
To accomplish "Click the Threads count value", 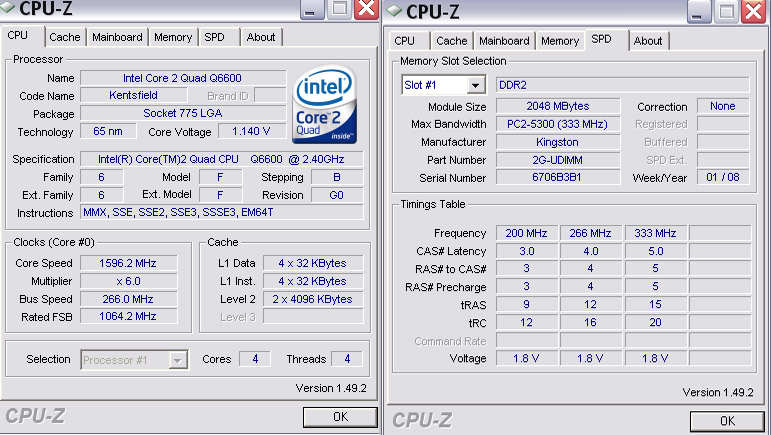I will pyautogui.click(x=347, y=359).
